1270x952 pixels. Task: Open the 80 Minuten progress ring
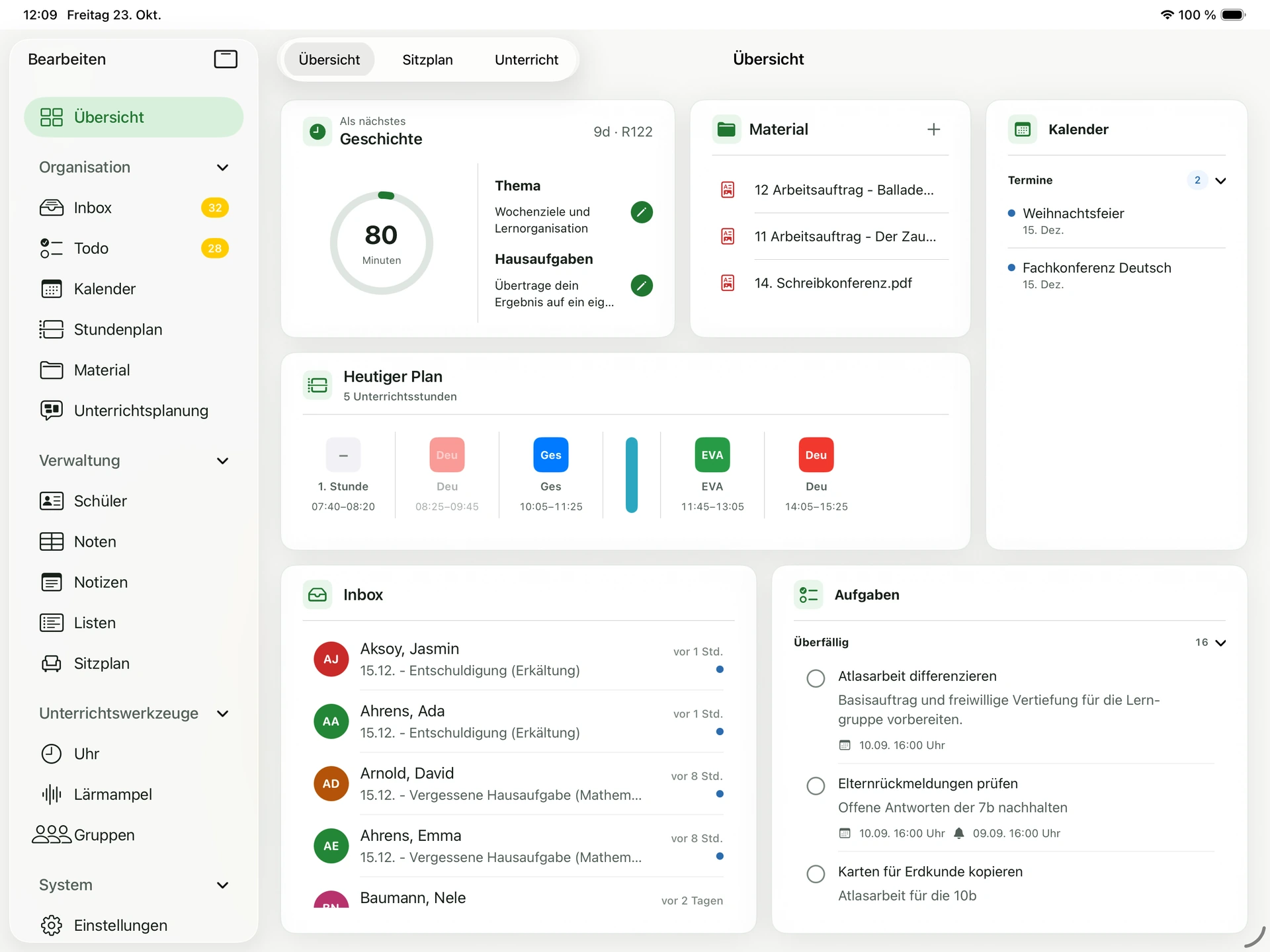click(382, 243)
